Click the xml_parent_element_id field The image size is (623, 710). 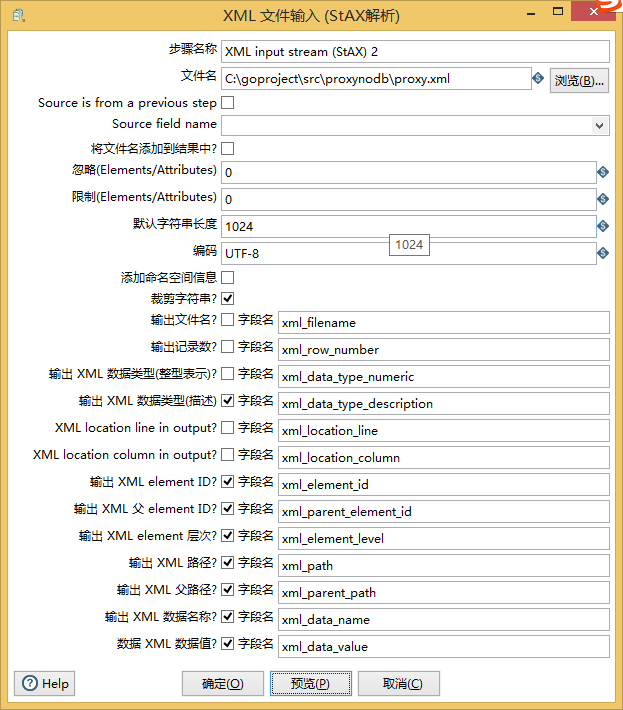[x=444, y=512]
